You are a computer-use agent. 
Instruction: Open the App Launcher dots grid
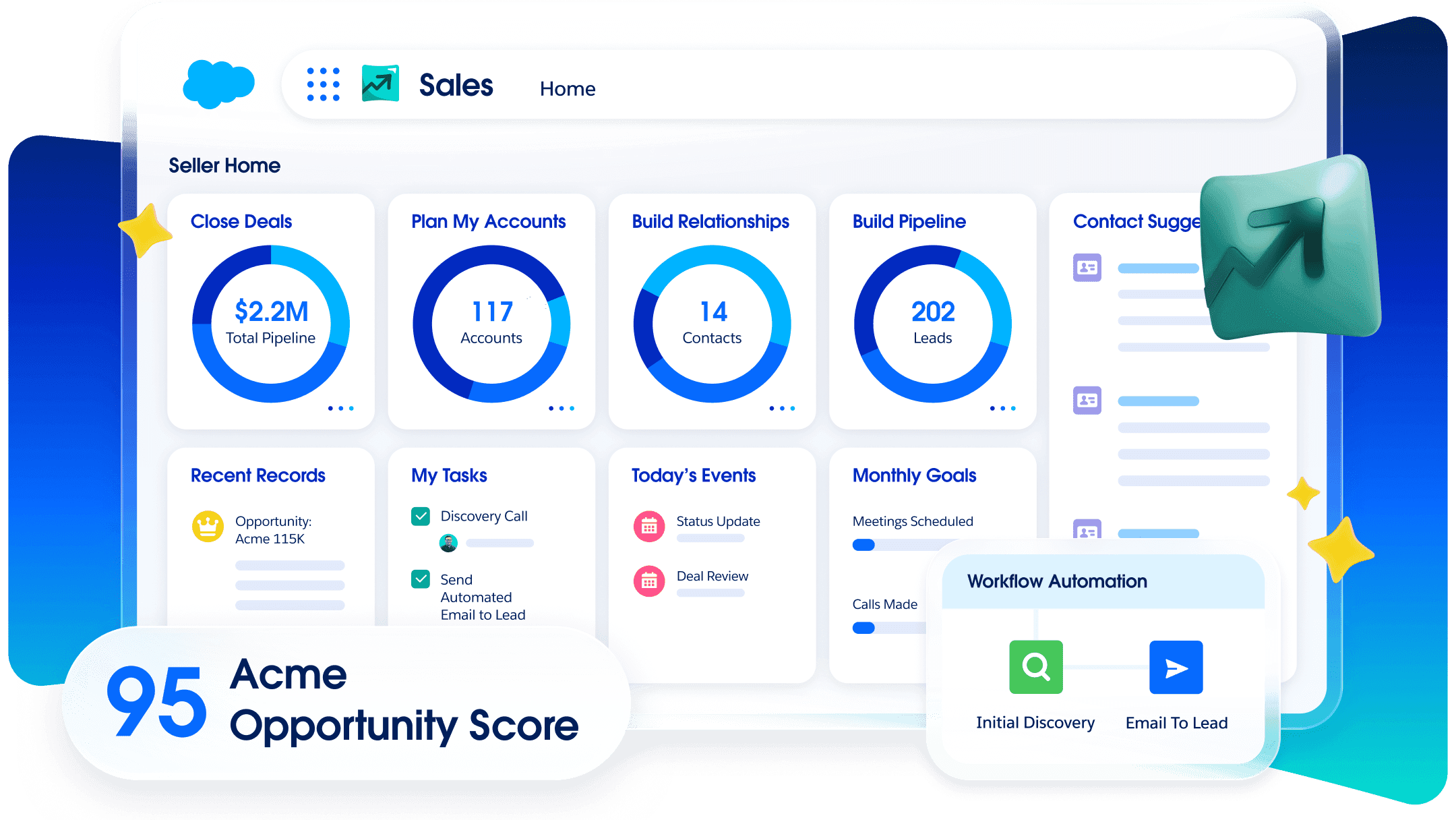tap(324, 84)
